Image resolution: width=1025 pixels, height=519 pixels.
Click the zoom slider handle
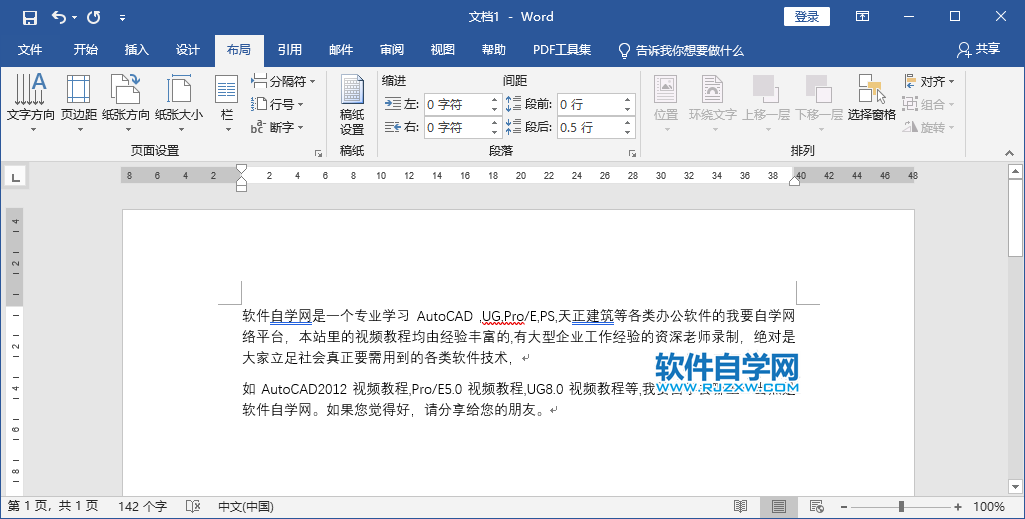pos(901,507)
